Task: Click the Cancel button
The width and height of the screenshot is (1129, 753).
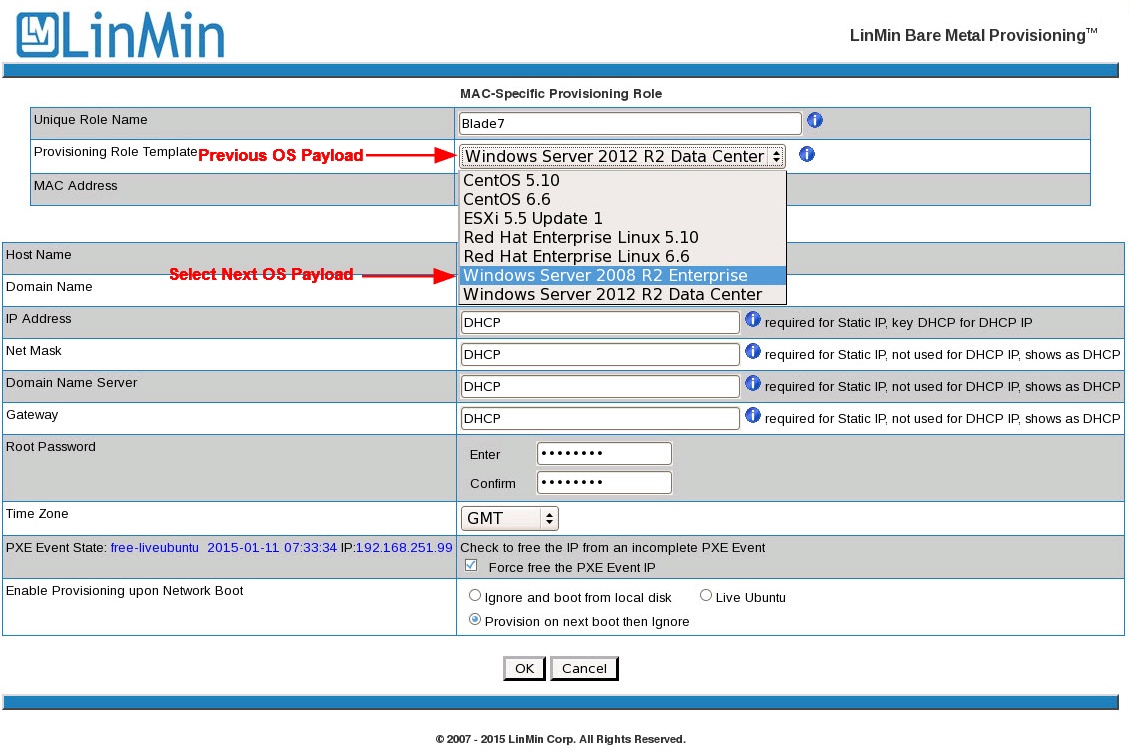Action: point(584,668)
